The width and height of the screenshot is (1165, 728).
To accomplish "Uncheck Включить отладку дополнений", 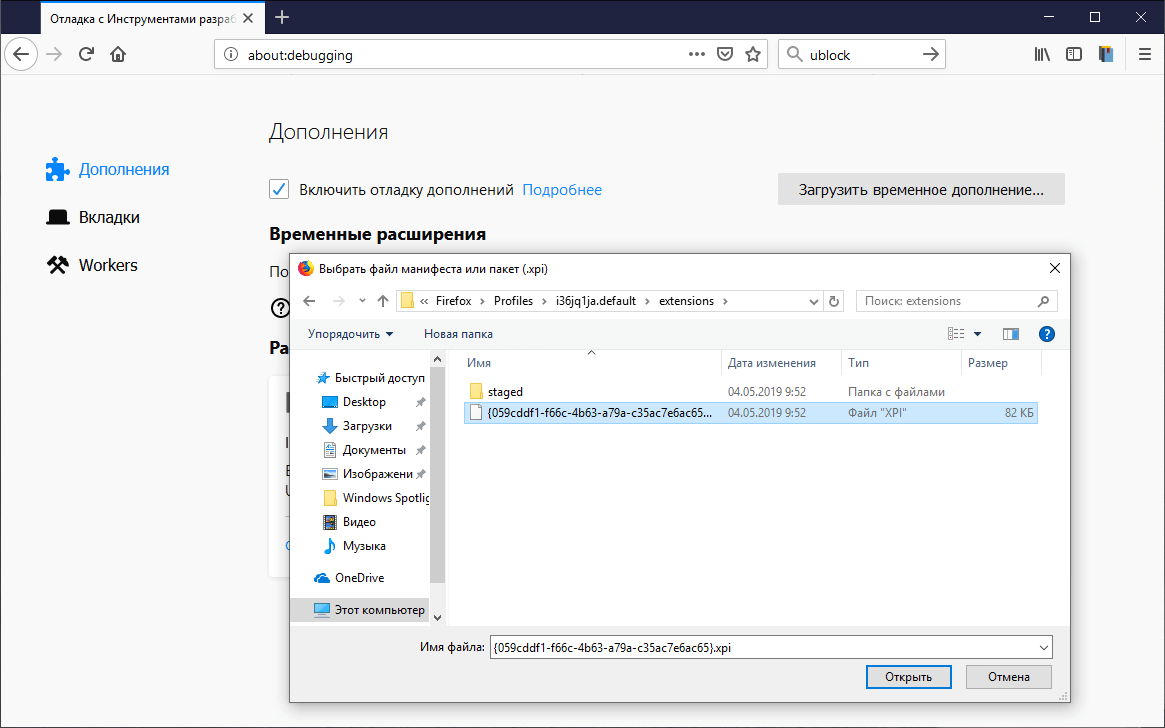I will [x=278, y=189].
